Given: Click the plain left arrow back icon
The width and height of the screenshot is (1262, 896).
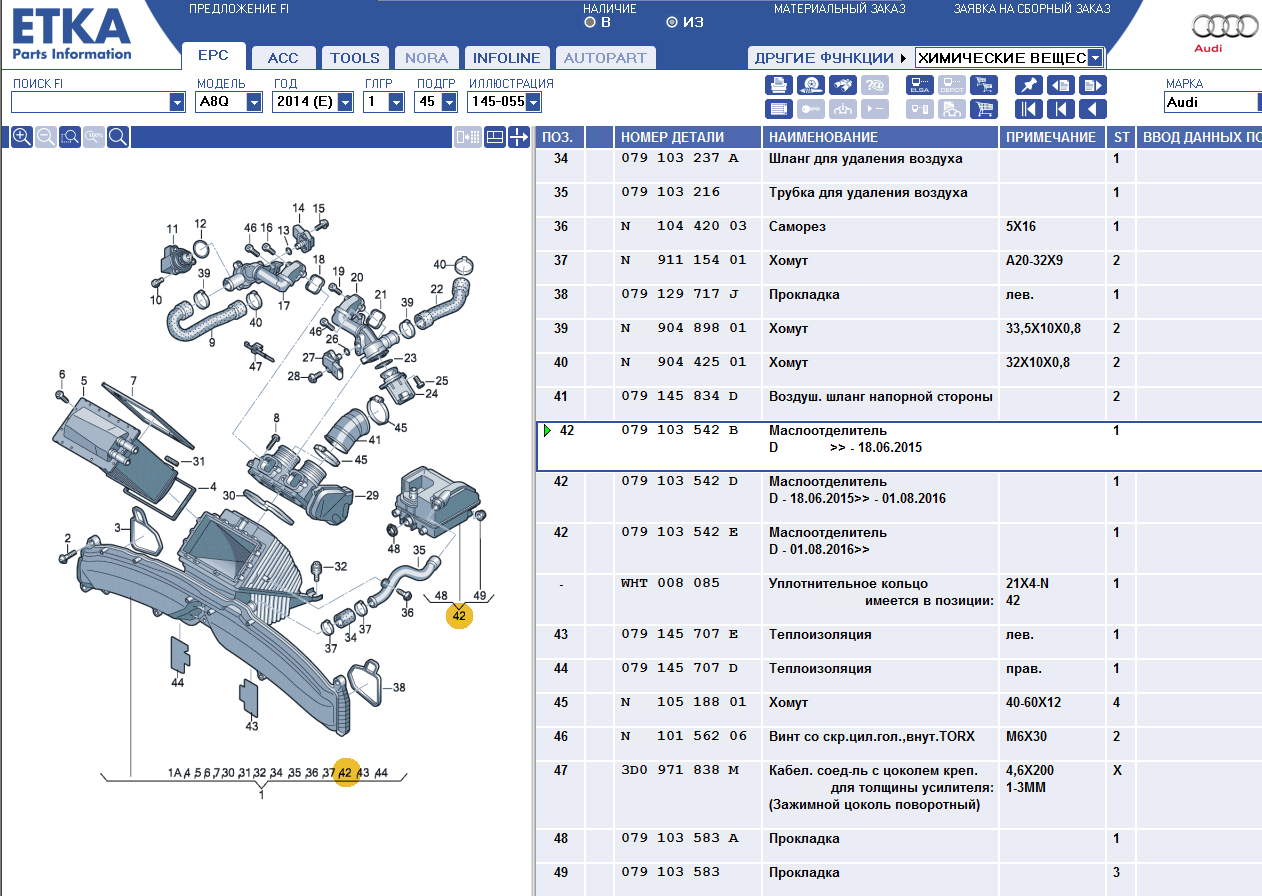Looking at the screenshot, I should (1093, 109).
